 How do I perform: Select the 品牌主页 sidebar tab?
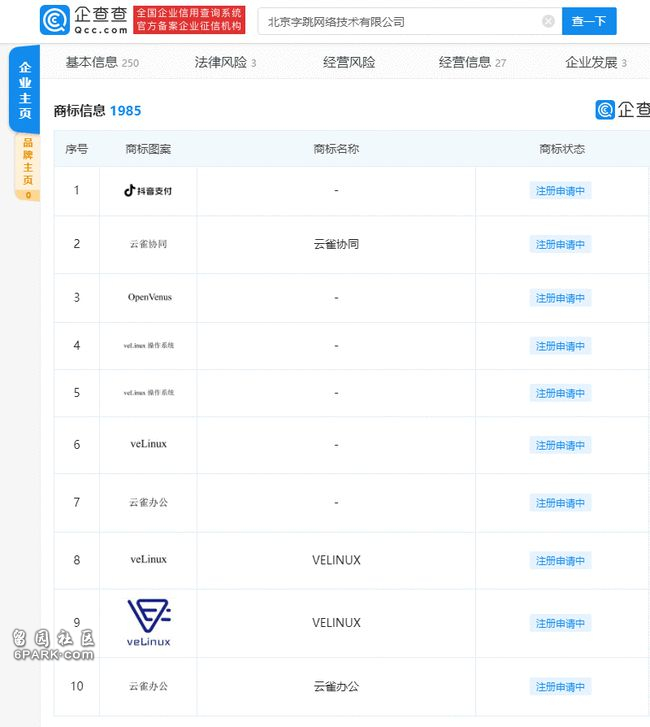click(27, 167)
